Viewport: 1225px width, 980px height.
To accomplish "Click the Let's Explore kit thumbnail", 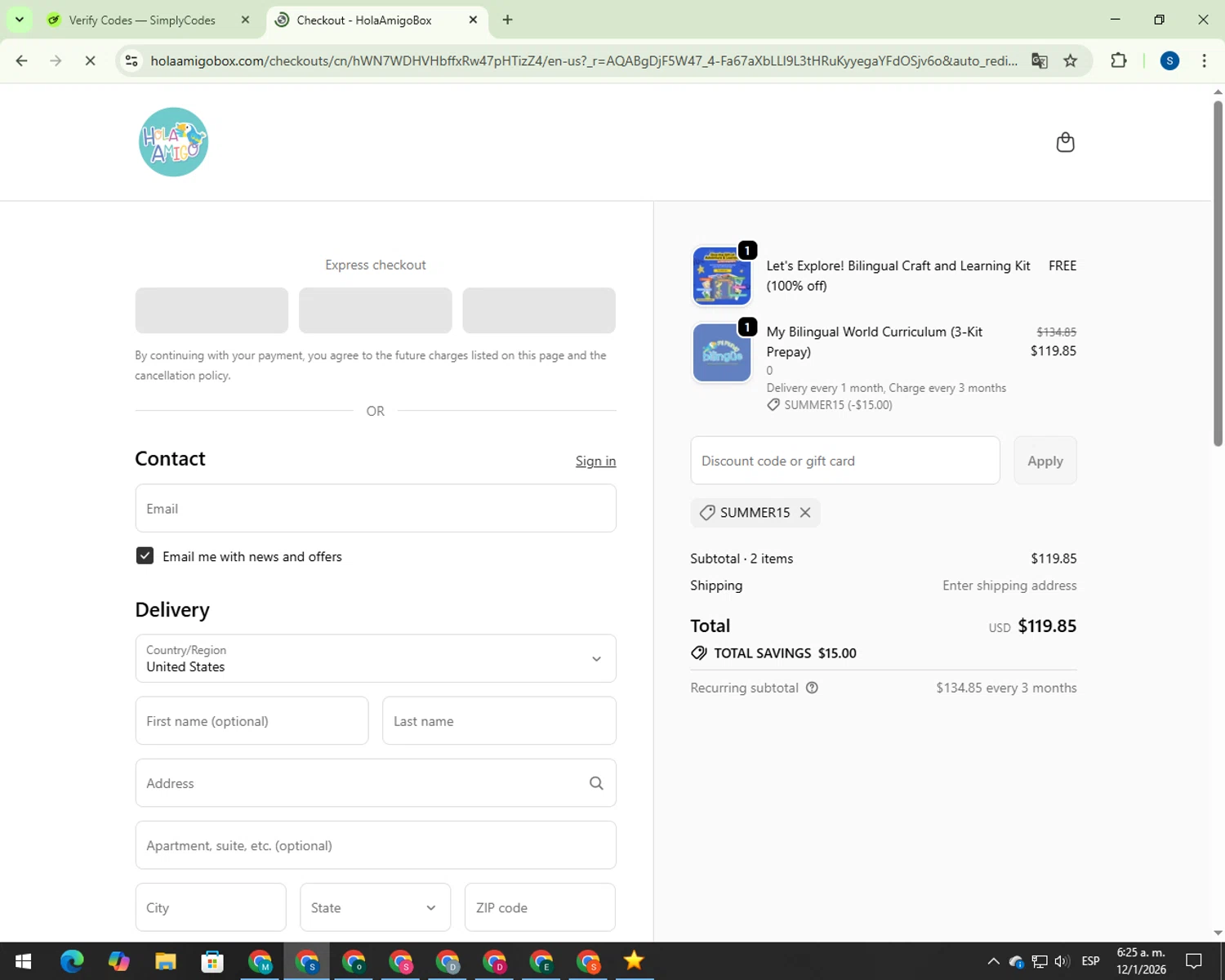I will (x=722, y=276).
